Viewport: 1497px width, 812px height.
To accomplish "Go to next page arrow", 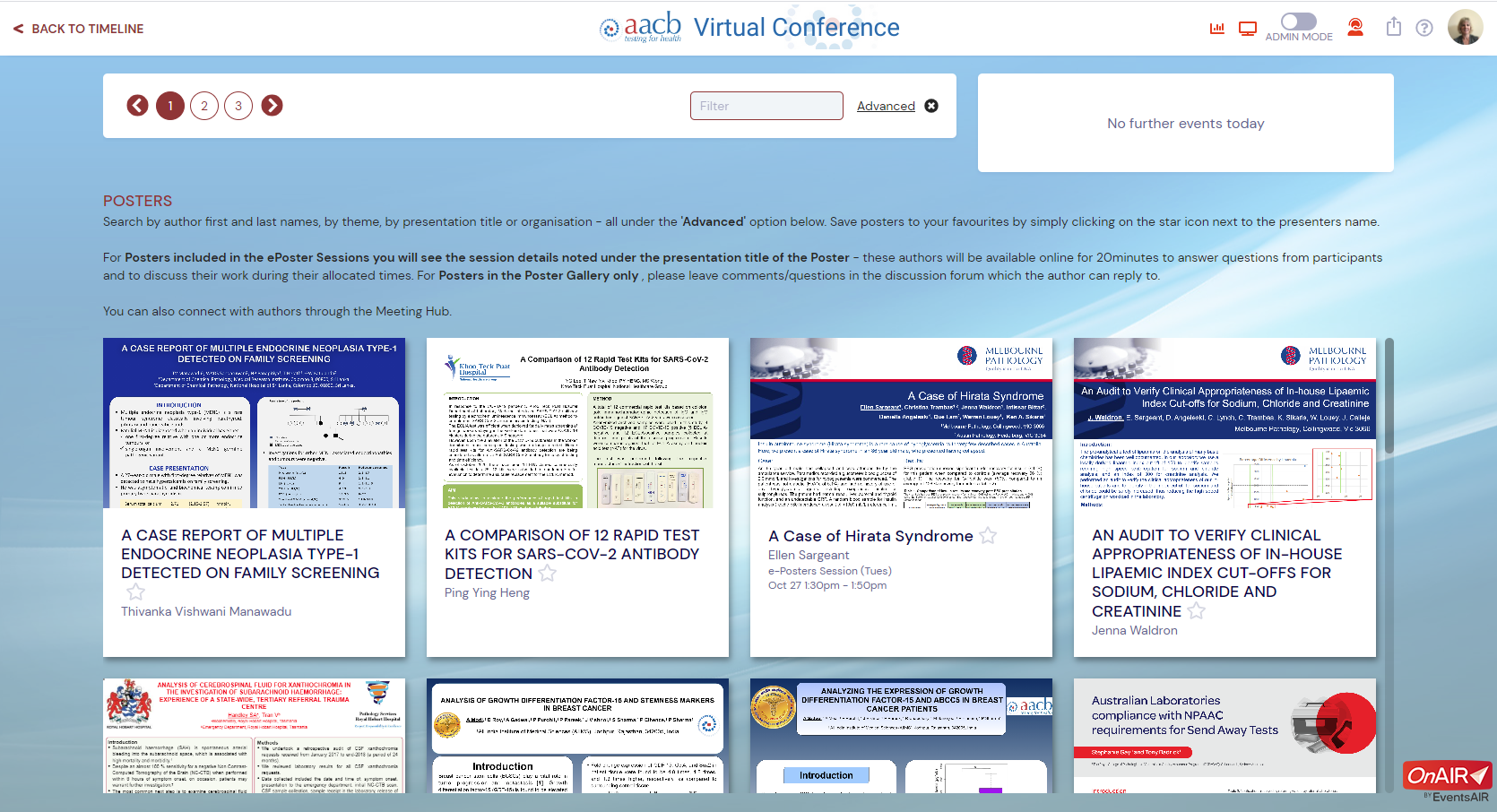I will click(x=272, y=106).
